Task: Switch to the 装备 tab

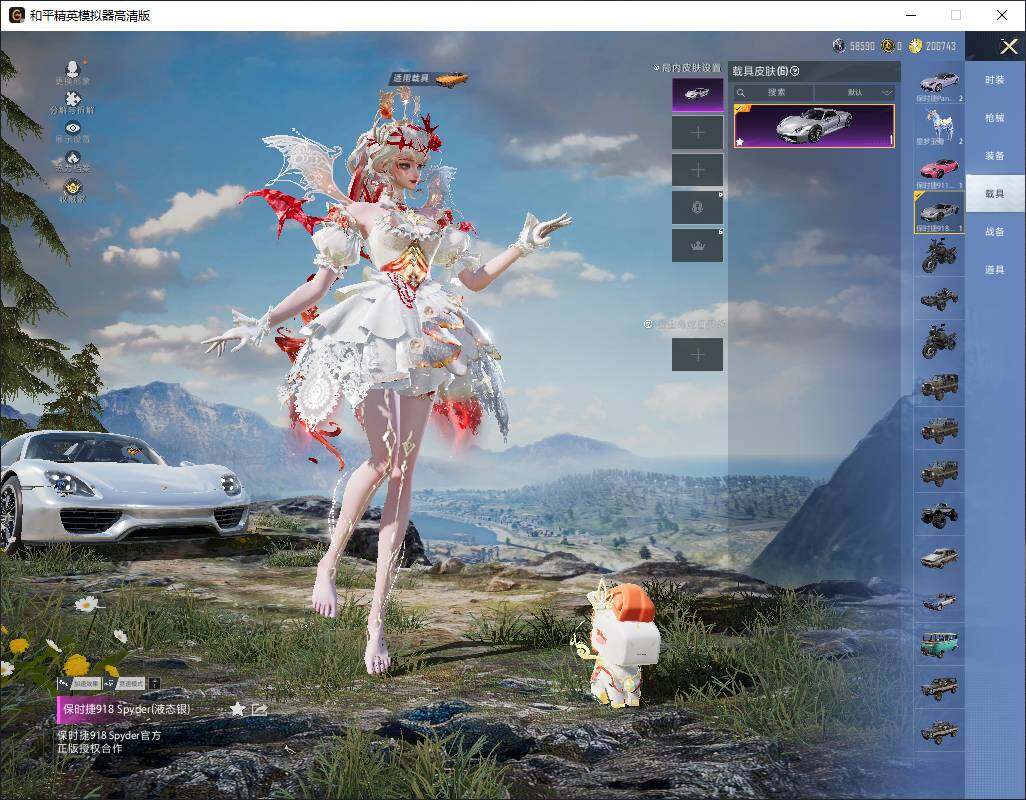Action: (x=995, y=156)
